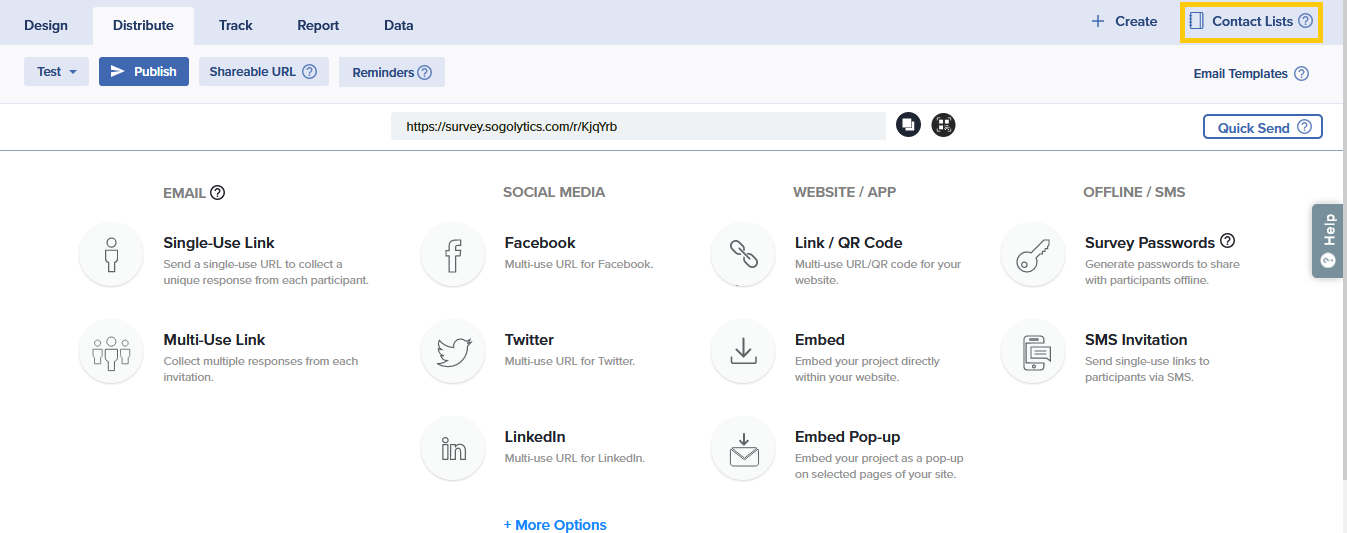
Task: Select the Single-Use Link person icon
Action: pos(111,255)
